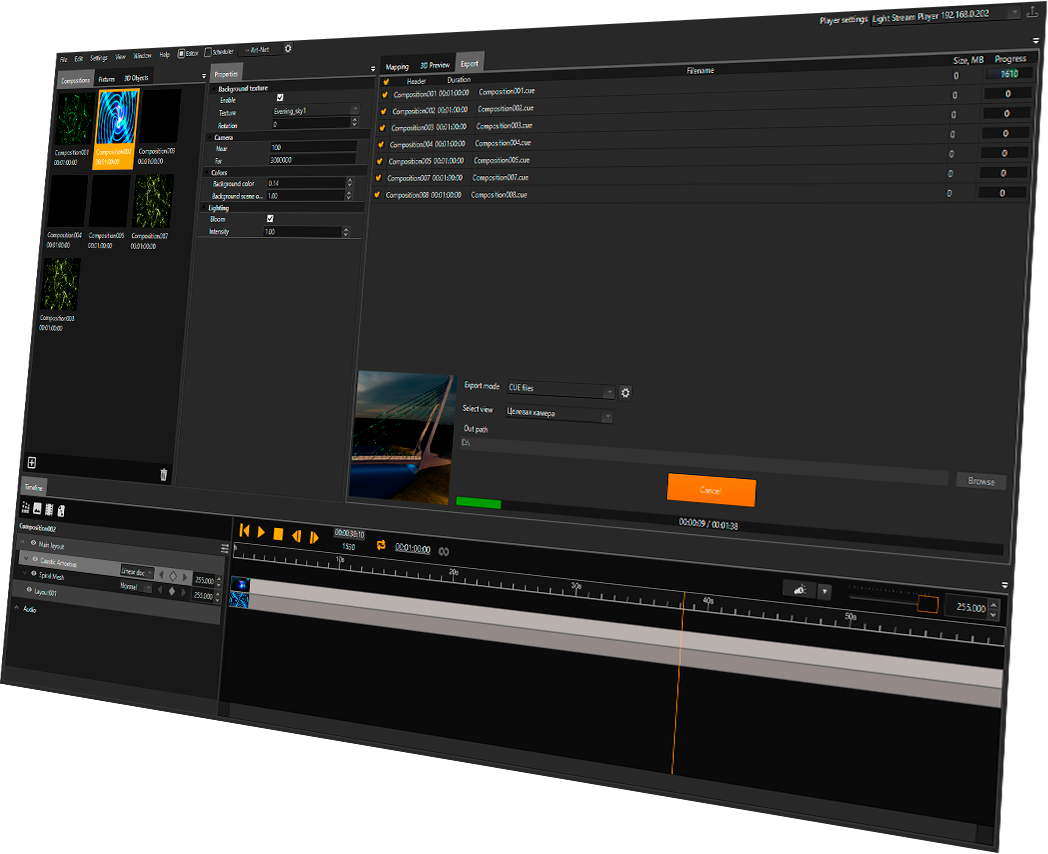Uncheck Composition004 in export list

(381, 144)
